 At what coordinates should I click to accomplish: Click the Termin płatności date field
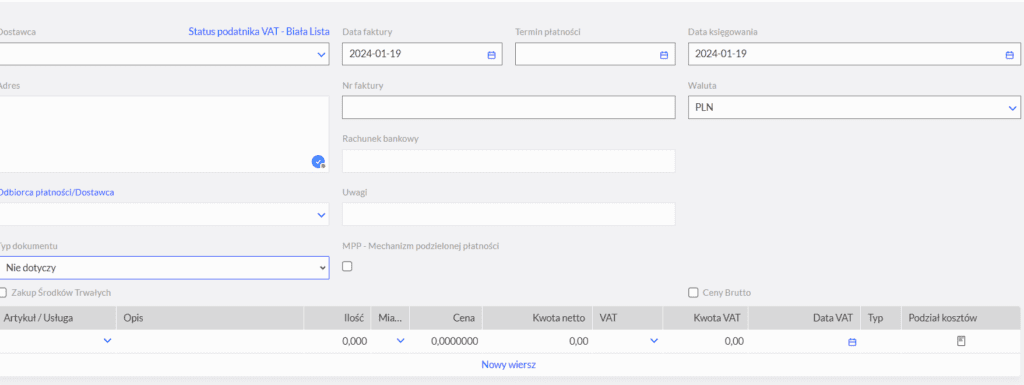tap(595, 54)
